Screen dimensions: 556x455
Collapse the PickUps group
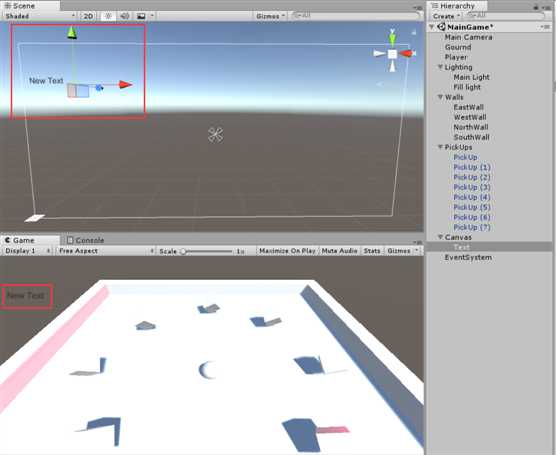[440, 146]
